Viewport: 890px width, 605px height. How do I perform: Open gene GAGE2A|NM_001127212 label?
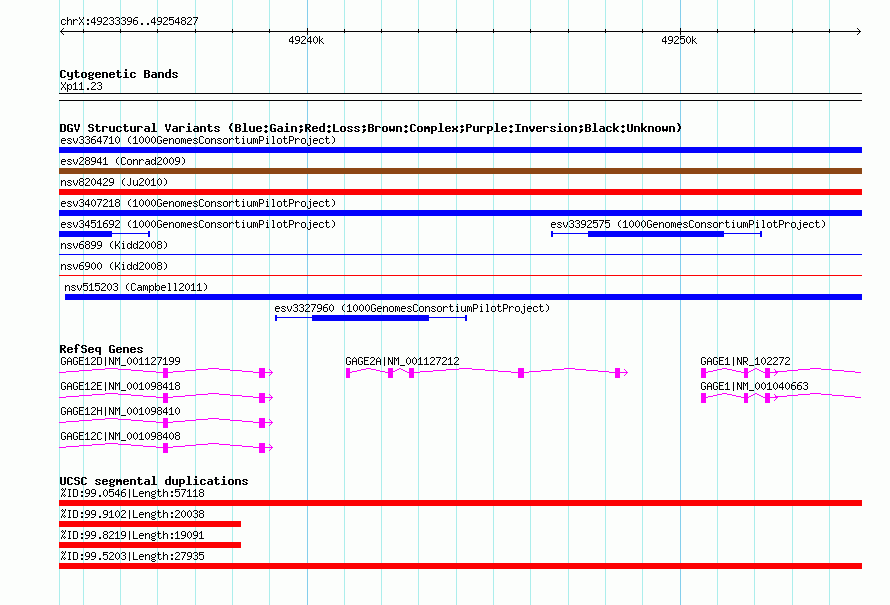(402, 361)
